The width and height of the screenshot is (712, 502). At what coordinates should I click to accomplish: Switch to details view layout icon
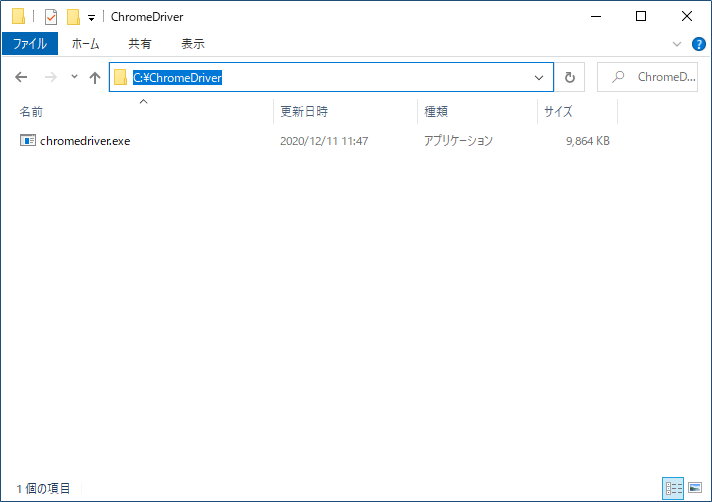pos(673,488)
